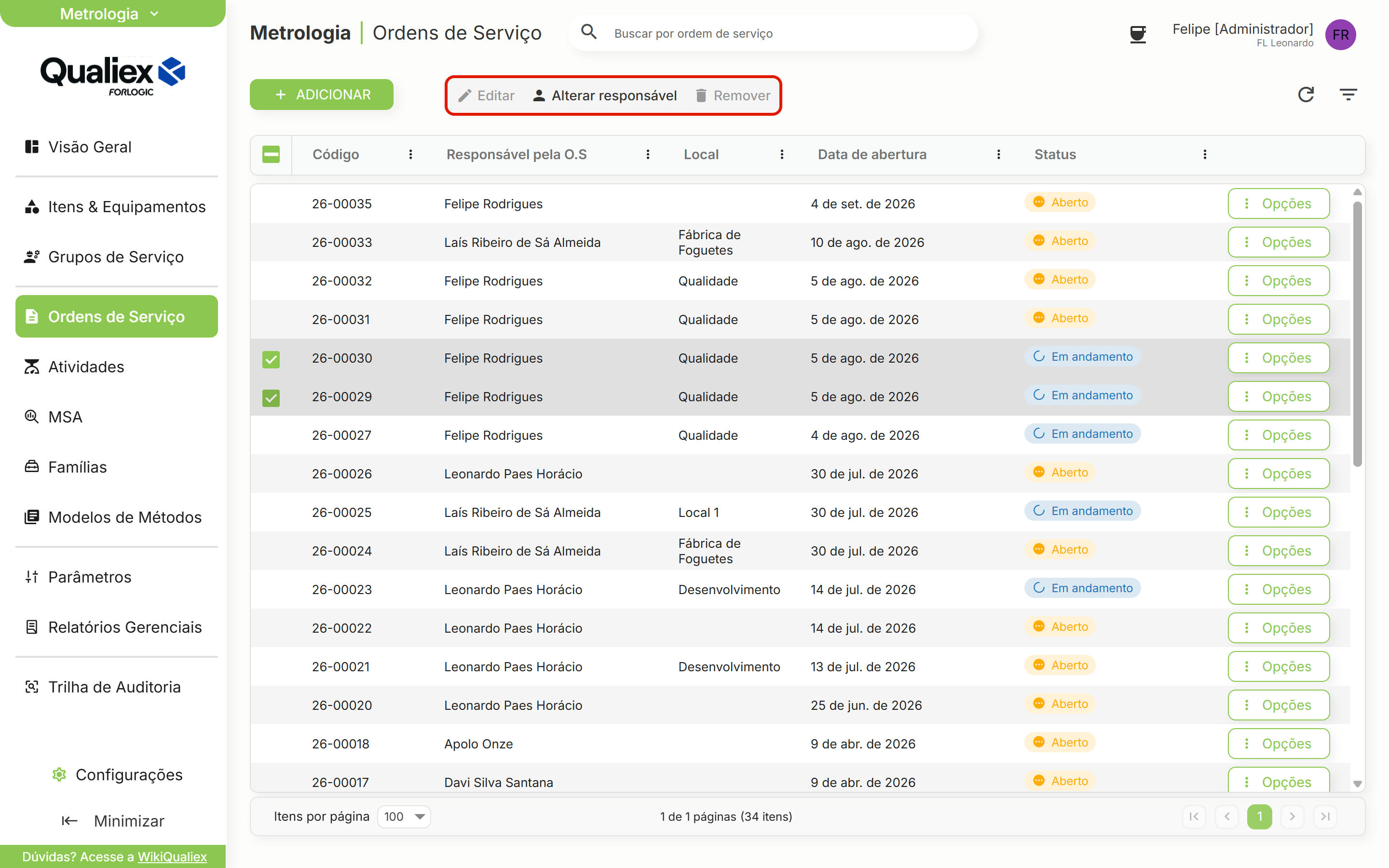Minimizar the sidebar
Screen dimensions: 1389x868
tap(113, 821)
